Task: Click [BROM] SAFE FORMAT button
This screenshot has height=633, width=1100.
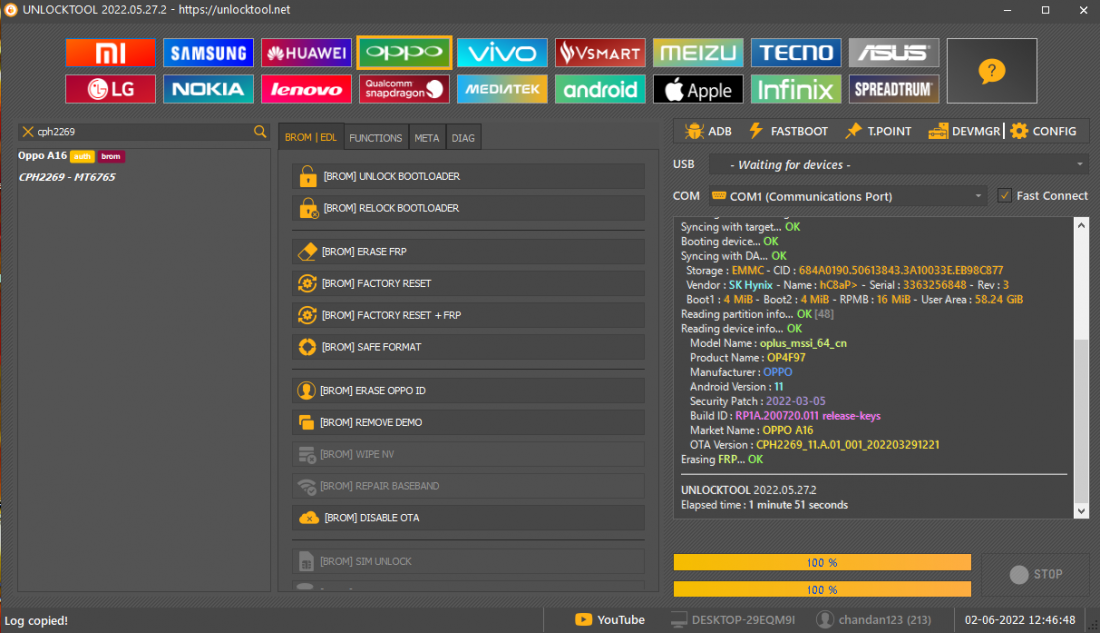Action: pos(468,347)
